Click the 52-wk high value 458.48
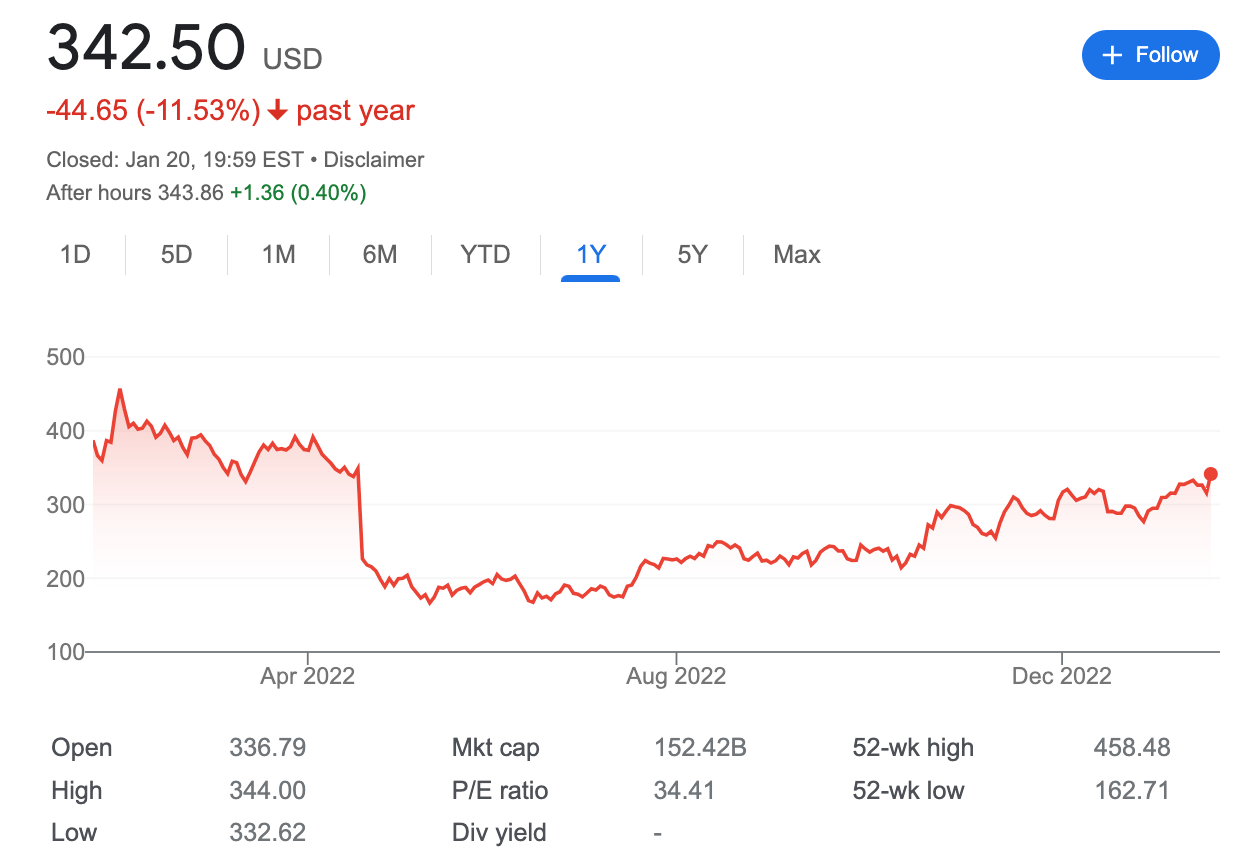 click(x=1132, y=748)
